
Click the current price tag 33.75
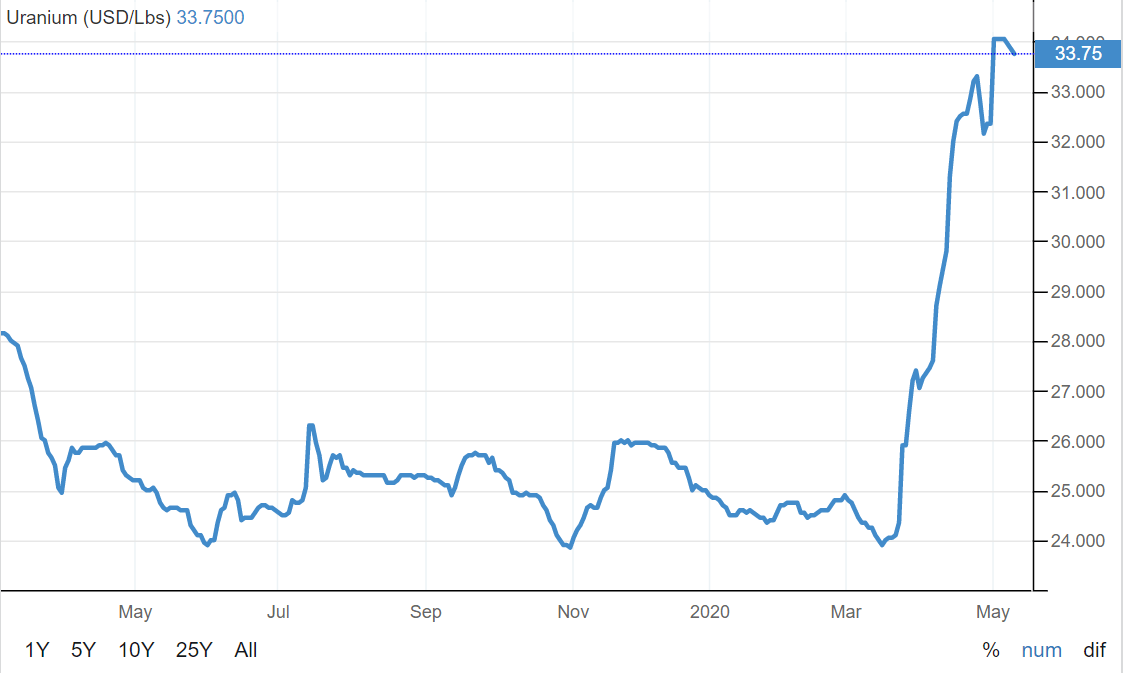[1078, 54]
